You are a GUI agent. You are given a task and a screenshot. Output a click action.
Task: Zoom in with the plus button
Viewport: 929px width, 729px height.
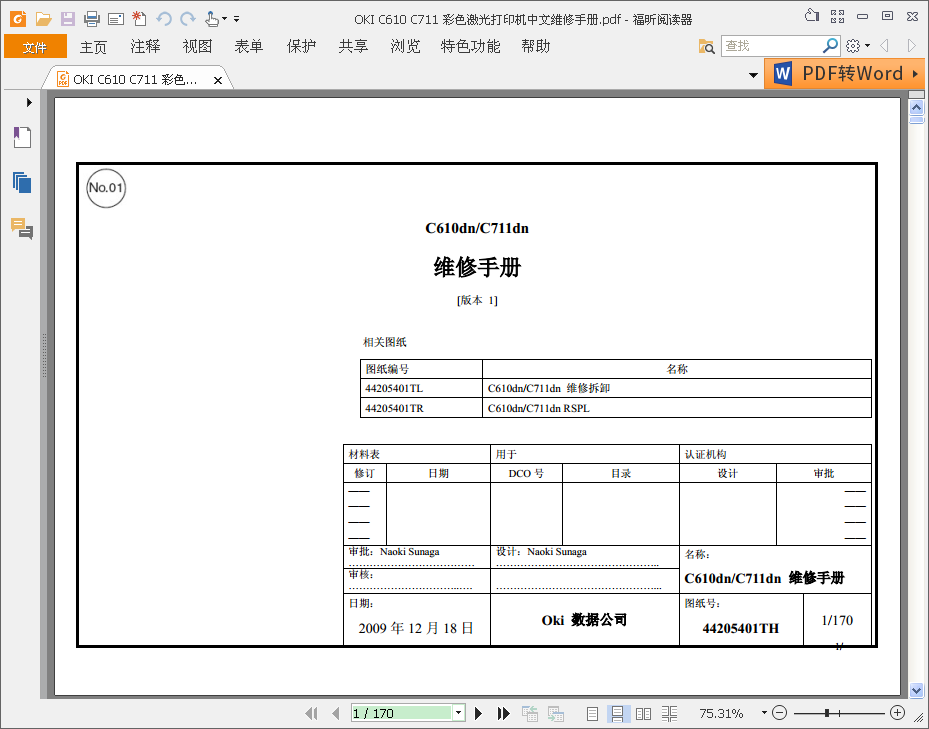coord(898,712)
